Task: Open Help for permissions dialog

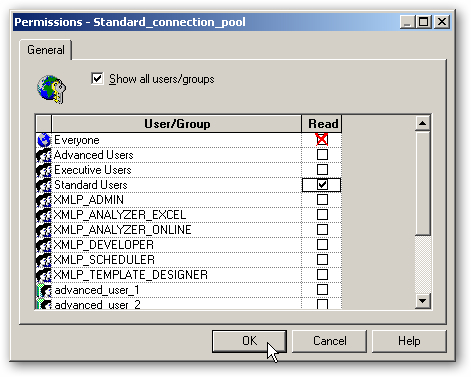Action: pyautogui.click(x=409, y=341)
